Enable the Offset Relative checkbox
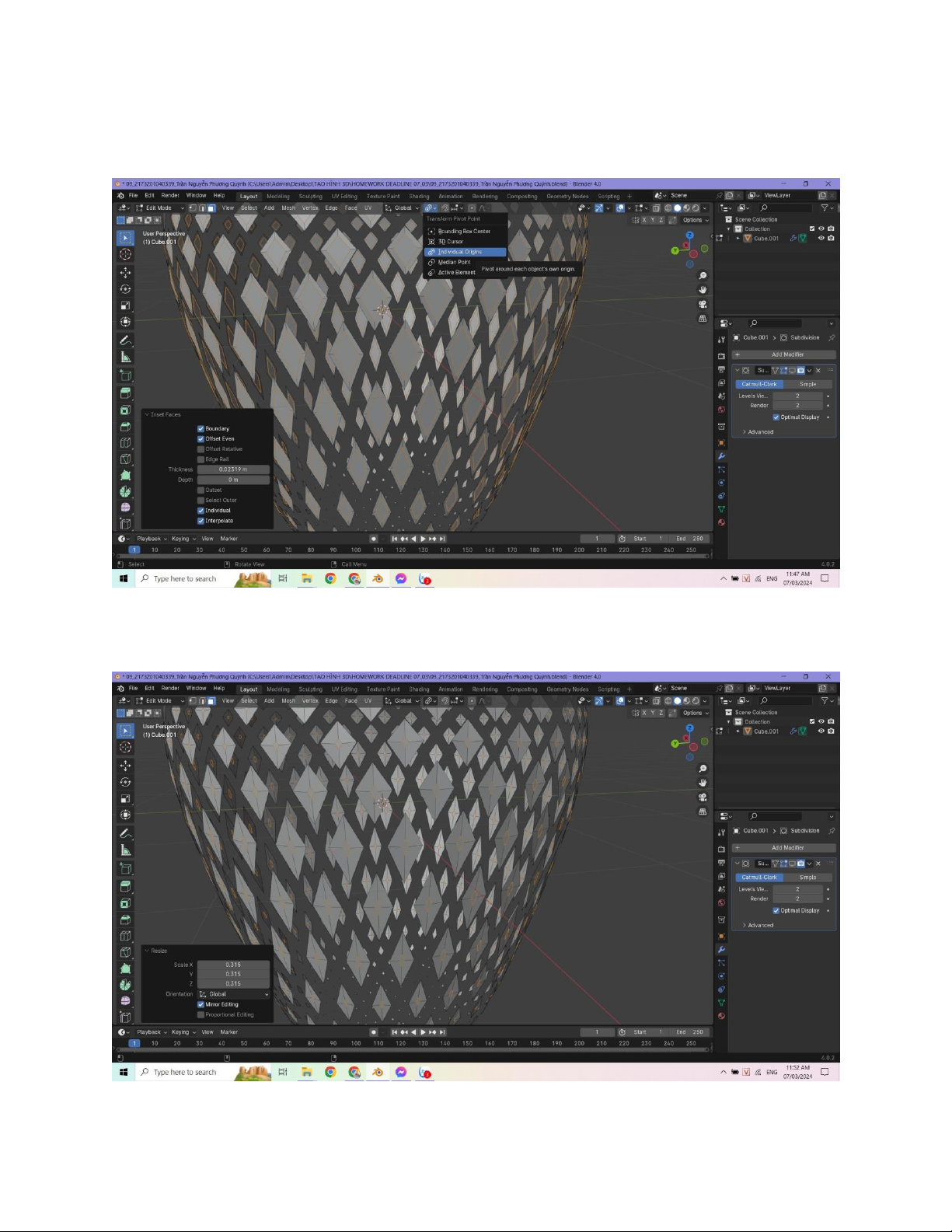Screen dimensions: 952x1232 click(201, 449)
